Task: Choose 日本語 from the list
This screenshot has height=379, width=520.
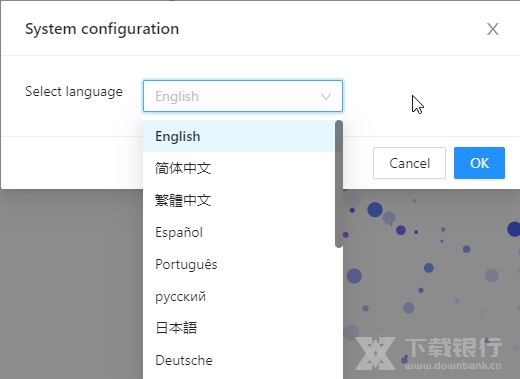Action: point(239,328)
